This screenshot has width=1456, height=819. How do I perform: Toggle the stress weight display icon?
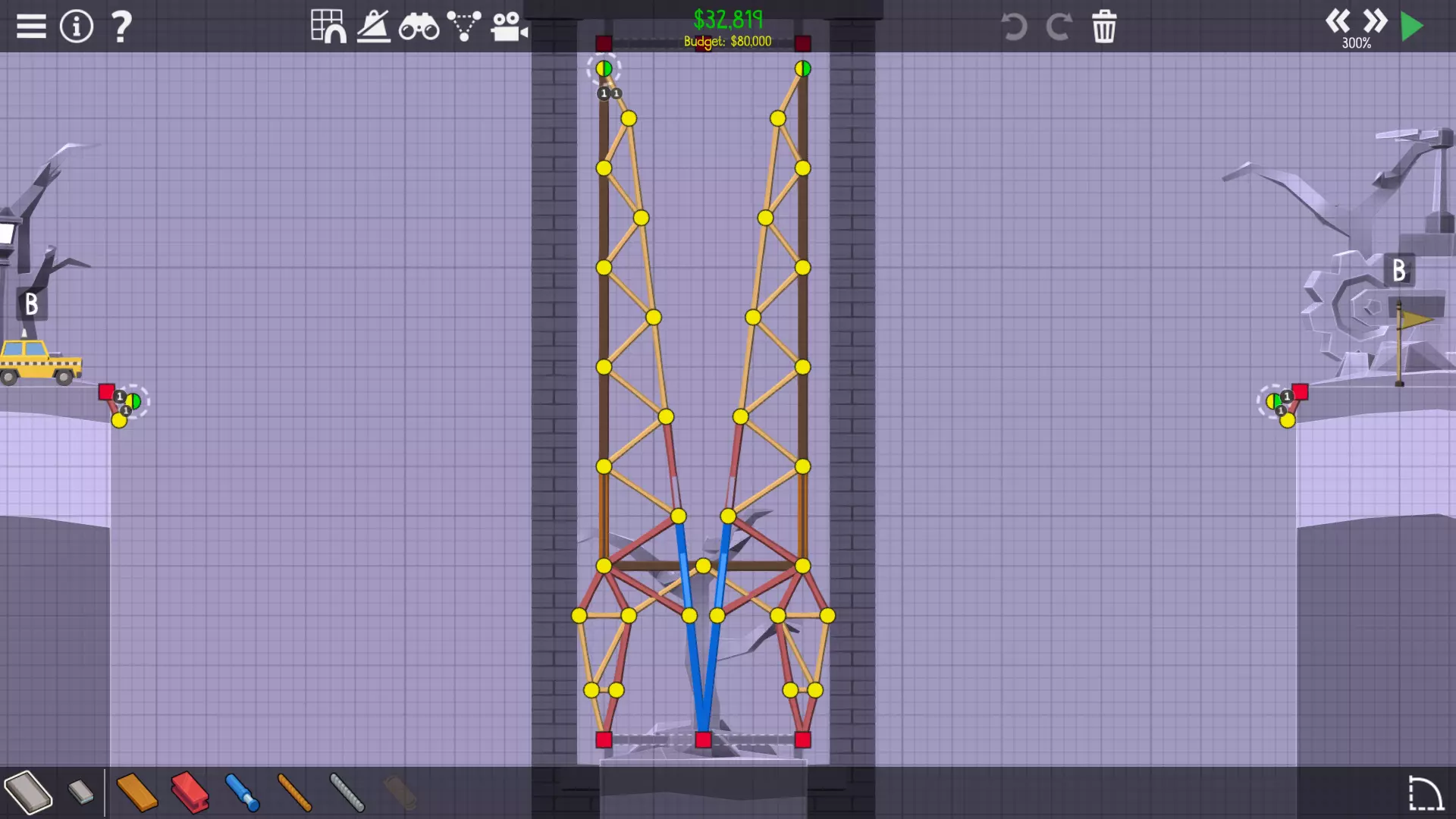point(373,27)
